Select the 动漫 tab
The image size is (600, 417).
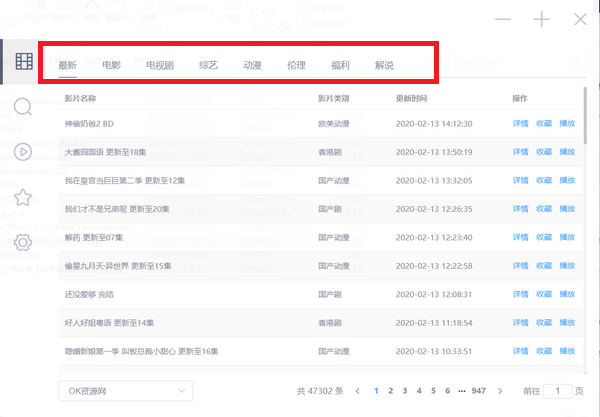pyautogui.click(x=252, y=65)
